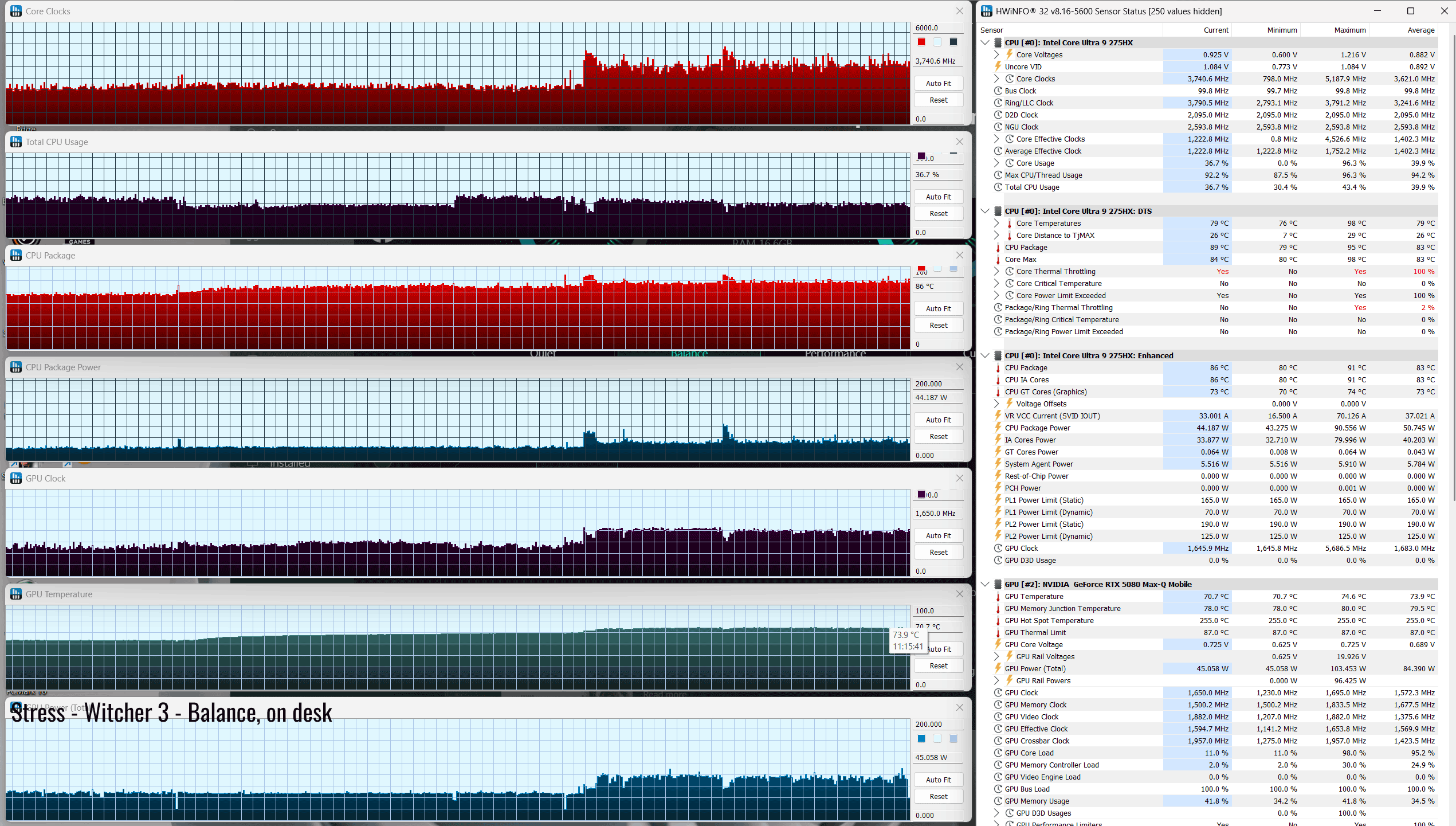Viewport: 1456px width, 826px height.
Task: Click the clock icon beside GPU Memory Clock
Action: click(x=998, y=704)
